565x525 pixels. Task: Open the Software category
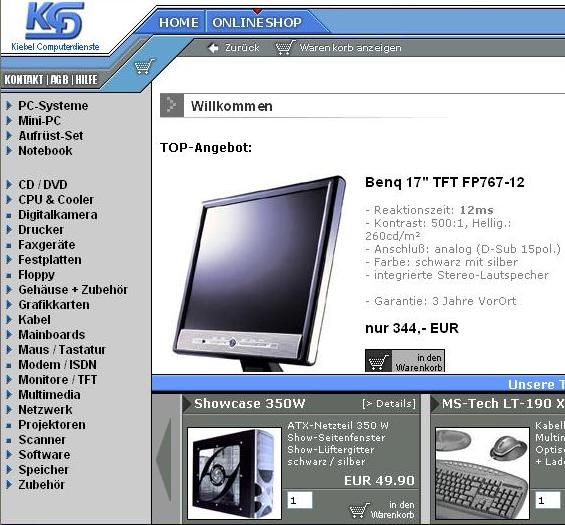[44, 454]
